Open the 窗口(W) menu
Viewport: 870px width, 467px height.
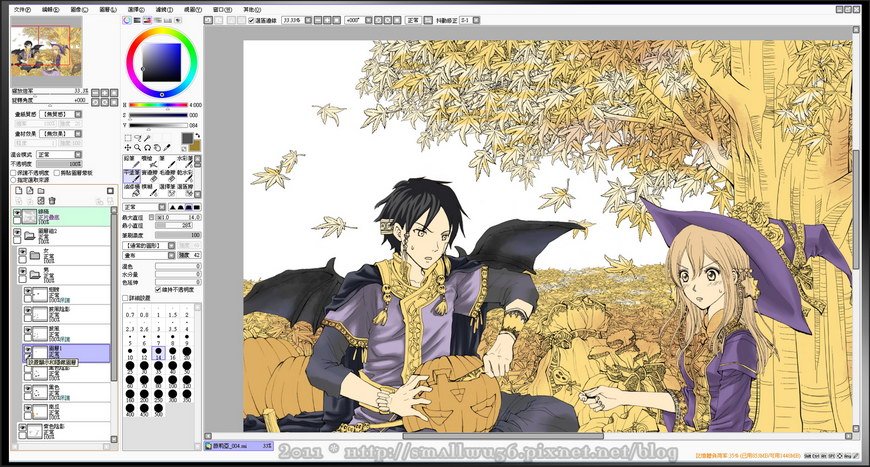click(x=222, y=9)
